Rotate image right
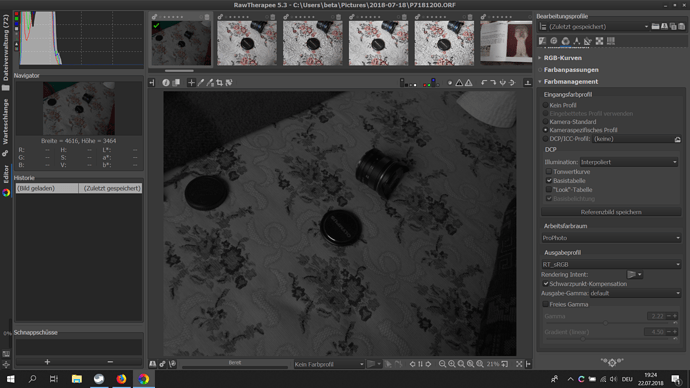690x388 pixels. 493,83
